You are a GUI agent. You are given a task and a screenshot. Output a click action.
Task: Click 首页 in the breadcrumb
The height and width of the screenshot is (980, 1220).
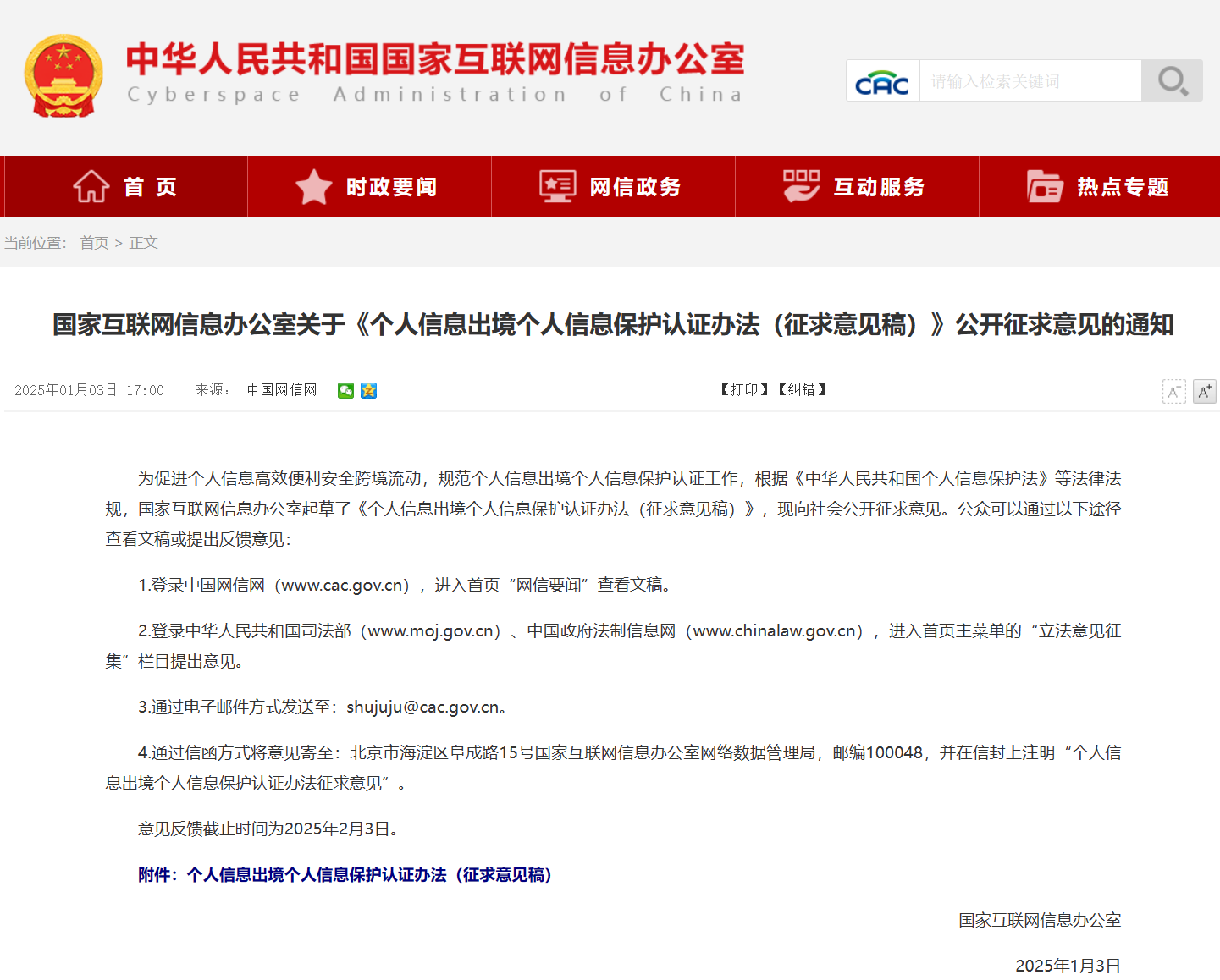[x=94, y=243]
